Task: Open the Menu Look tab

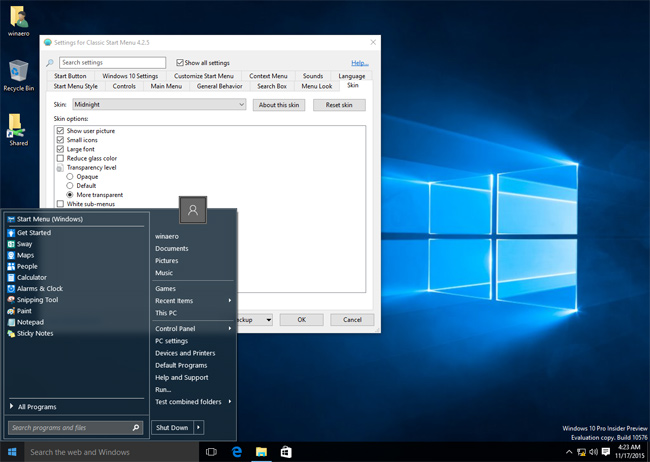Action: 315,86
